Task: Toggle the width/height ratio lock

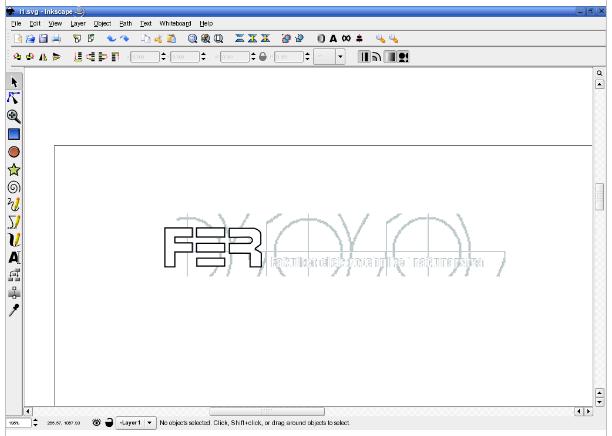Action: coord(263,57)
